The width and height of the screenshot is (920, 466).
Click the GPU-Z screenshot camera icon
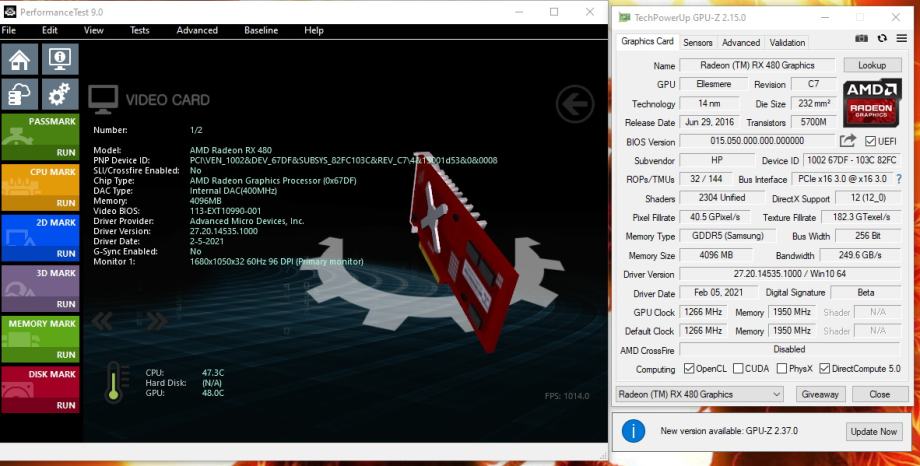(861, 38)
